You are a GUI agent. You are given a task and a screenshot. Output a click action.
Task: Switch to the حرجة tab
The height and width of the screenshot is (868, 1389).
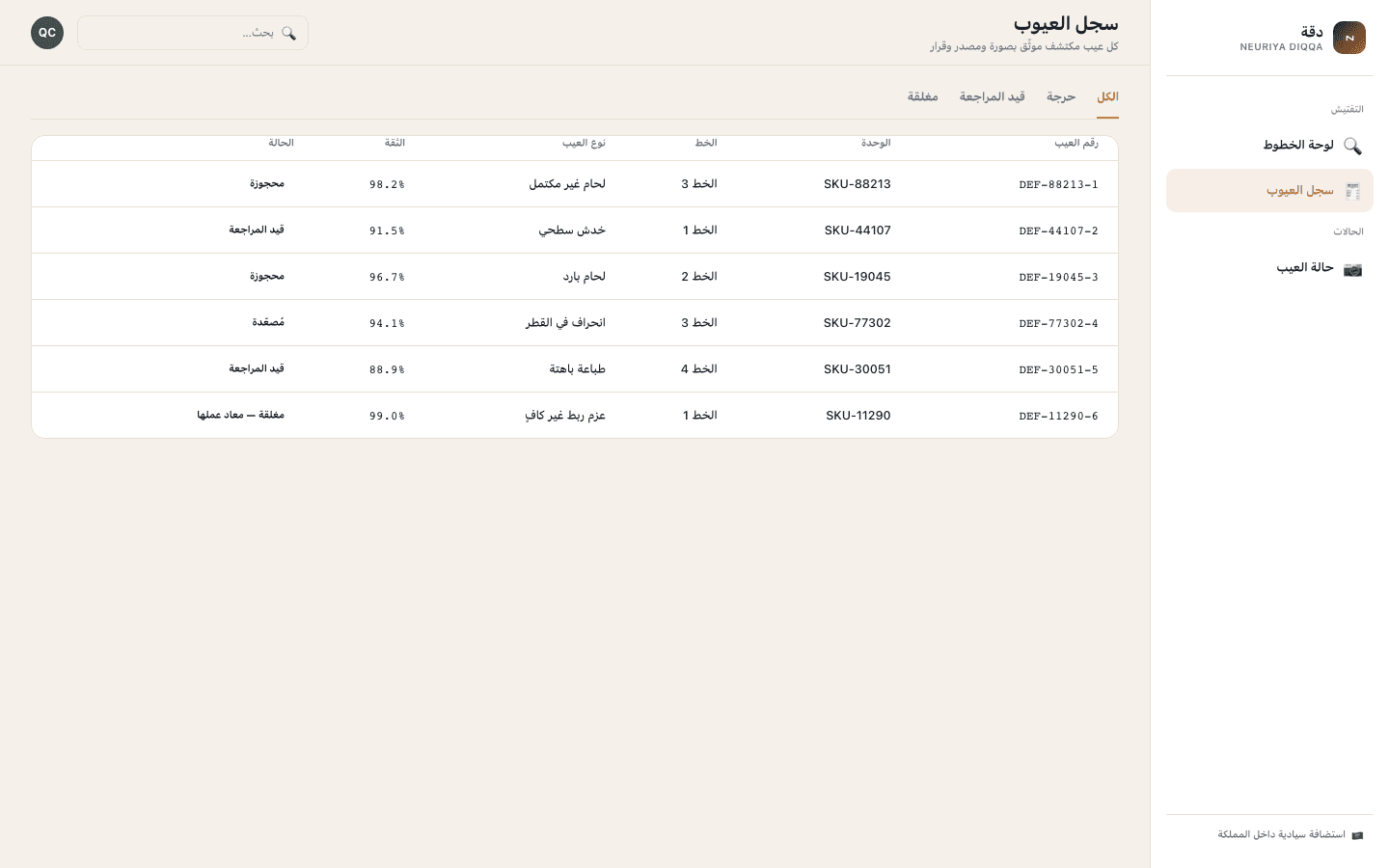pyautogui.click(x=1061, y=97)
